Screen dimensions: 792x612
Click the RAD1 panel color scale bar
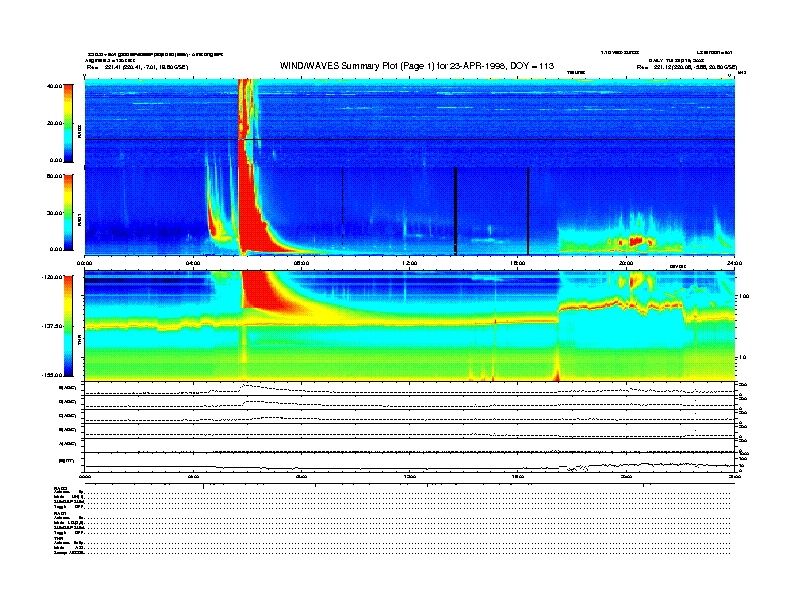click(68, 212)
